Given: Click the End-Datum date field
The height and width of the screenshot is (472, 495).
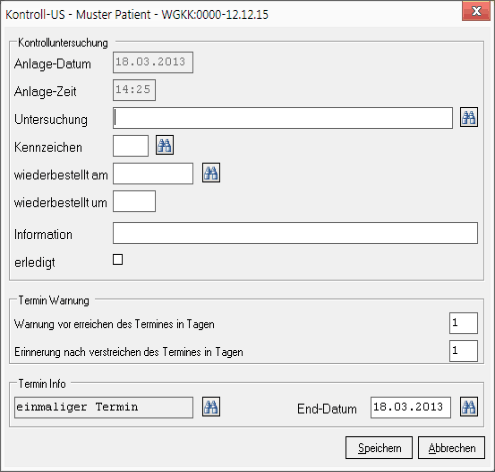Looking at the screenshot, I should coord(410,407).
